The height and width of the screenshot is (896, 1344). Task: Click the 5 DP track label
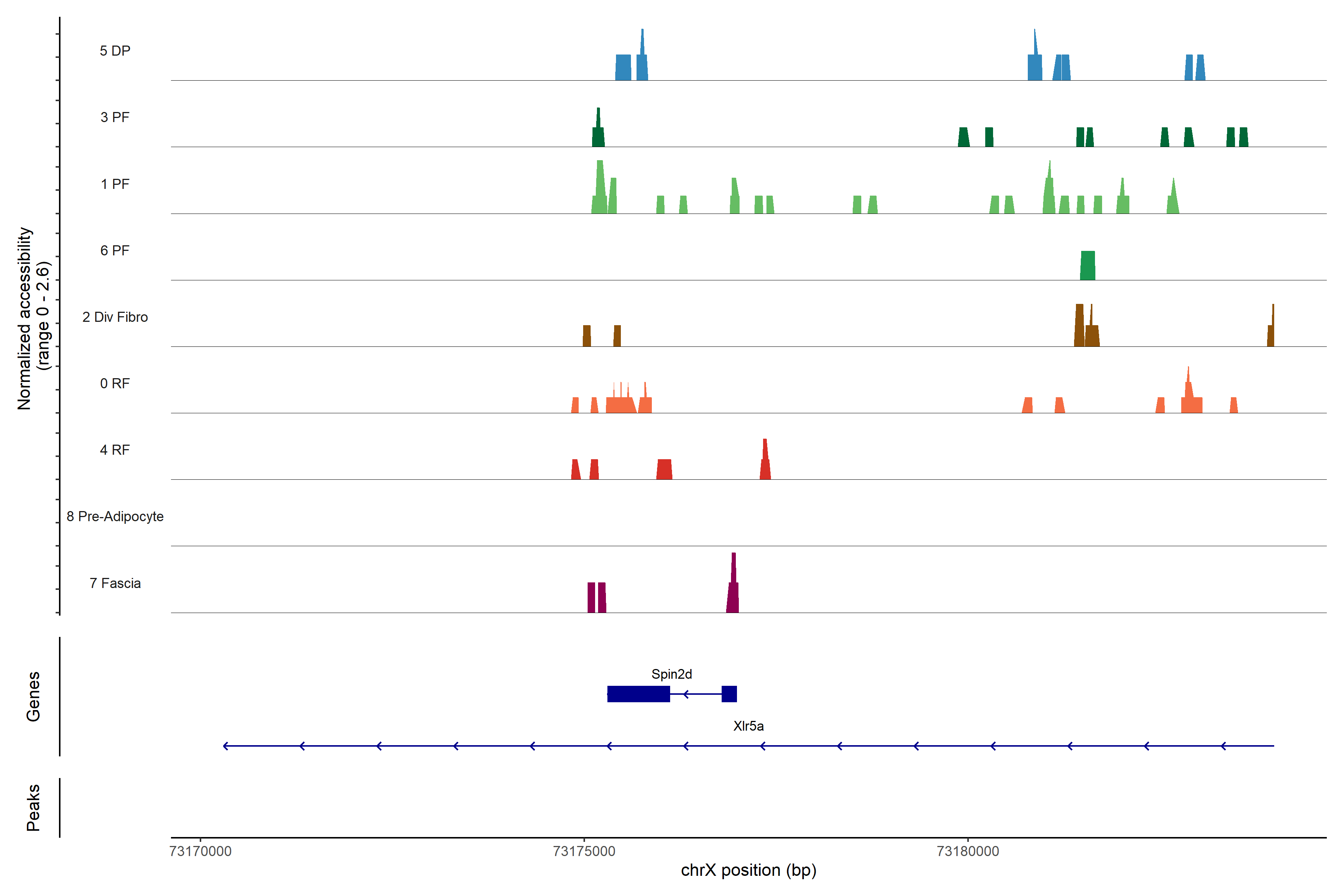[x=115, y=51]
